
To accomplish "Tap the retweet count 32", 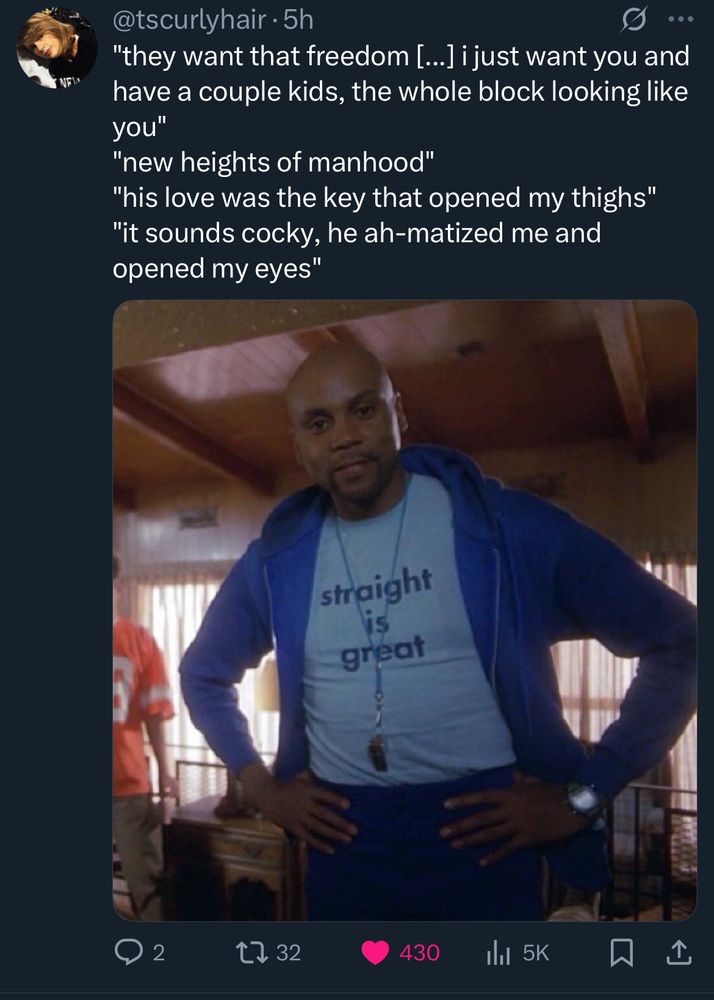I will [x=288, y=953].
